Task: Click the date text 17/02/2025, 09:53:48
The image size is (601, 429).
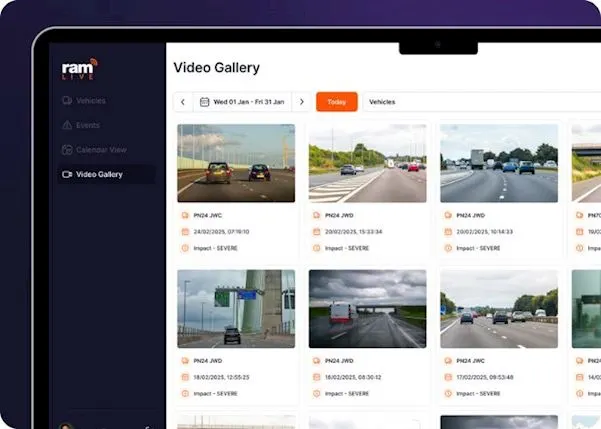Action: tap(485, 377)
